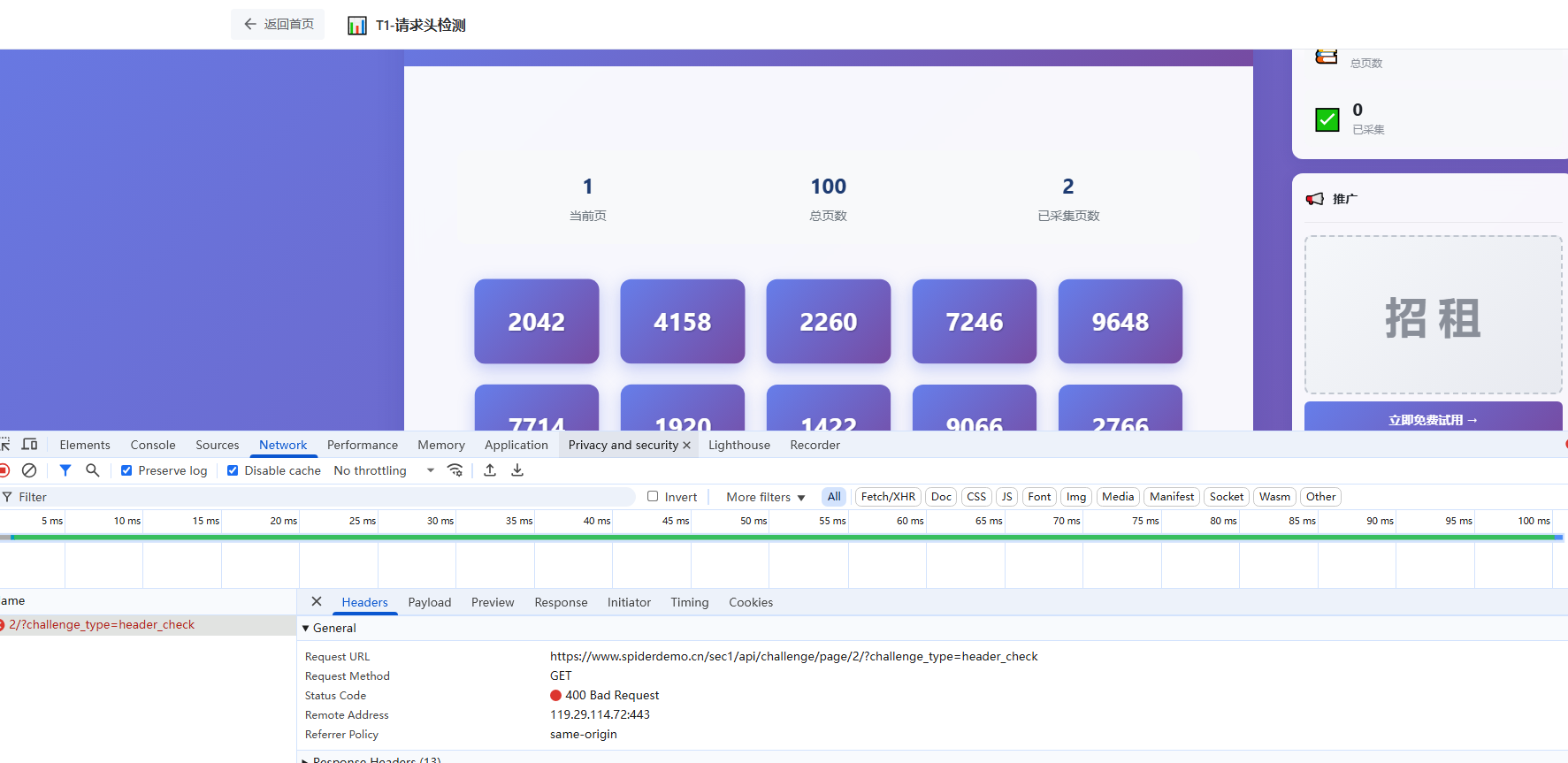Viewport: 1568px width, 763px height.
Task: Open the No throttling dropdown
Action: (x=384, y=470)
